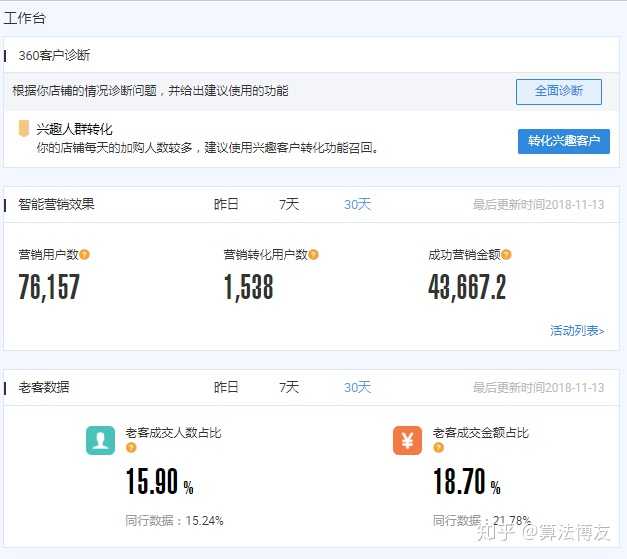Click help icon under 老客成交金额占比
This screenshot has width=627, height=559.
(x=438, y=448)
